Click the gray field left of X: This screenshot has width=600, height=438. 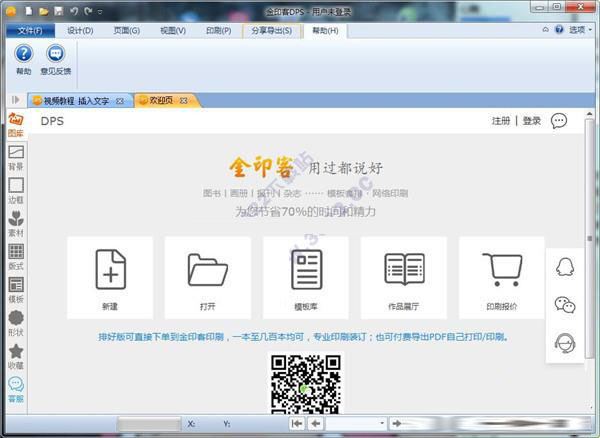149,424
